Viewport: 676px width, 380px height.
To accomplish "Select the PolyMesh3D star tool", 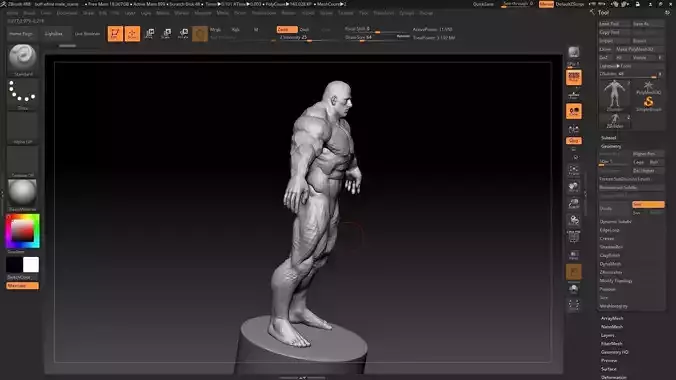I will 648,88.
